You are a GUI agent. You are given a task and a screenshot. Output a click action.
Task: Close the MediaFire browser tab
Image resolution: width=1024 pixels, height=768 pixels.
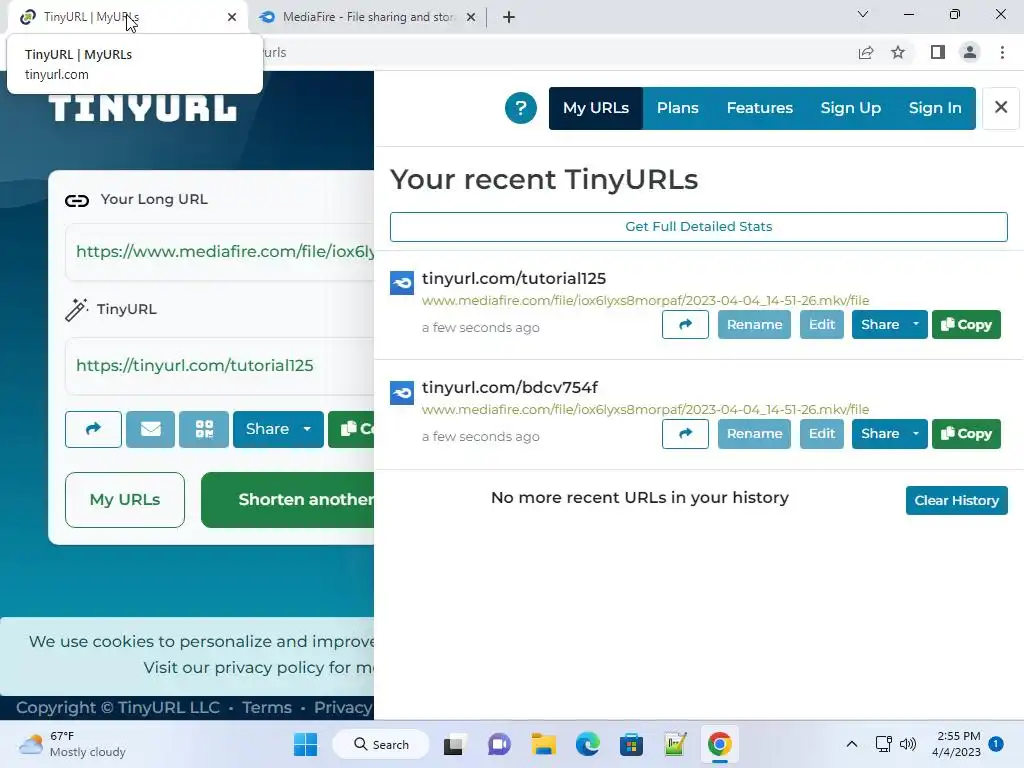[471, 17]
